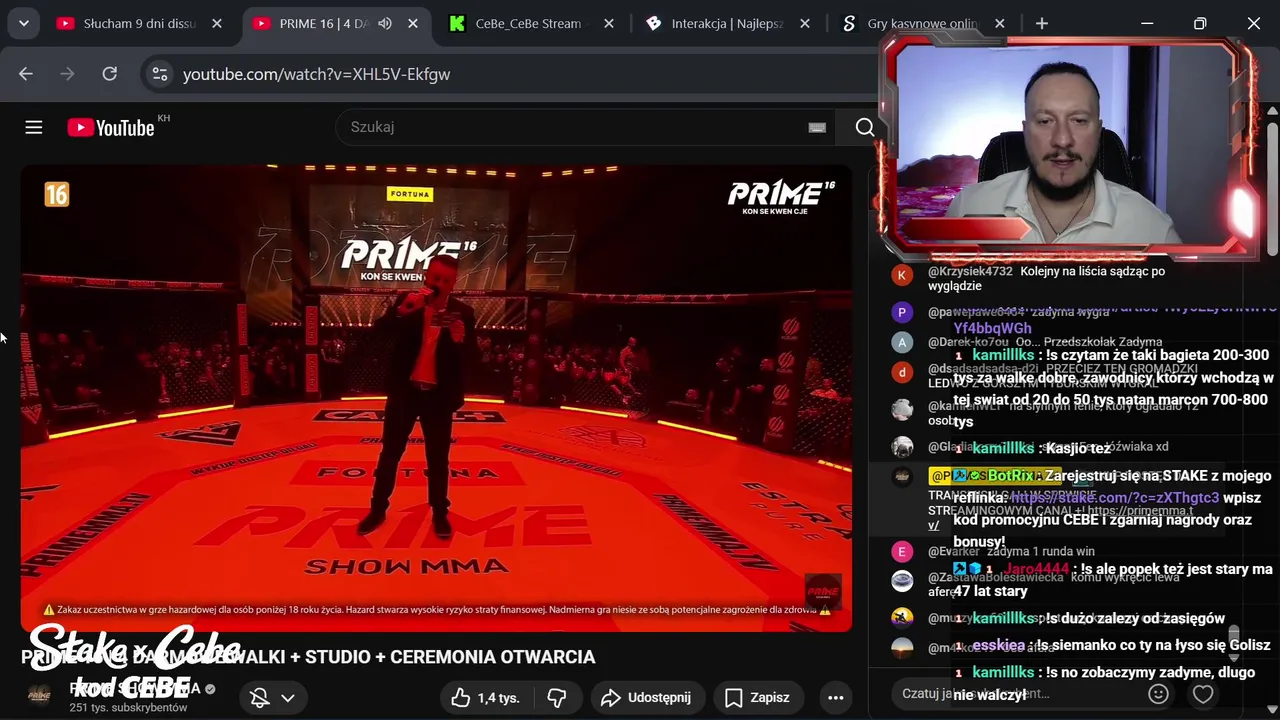Click the 'Udostępnij' share button
Viewport: 1280px width, 720px height.
coord(648,698)
